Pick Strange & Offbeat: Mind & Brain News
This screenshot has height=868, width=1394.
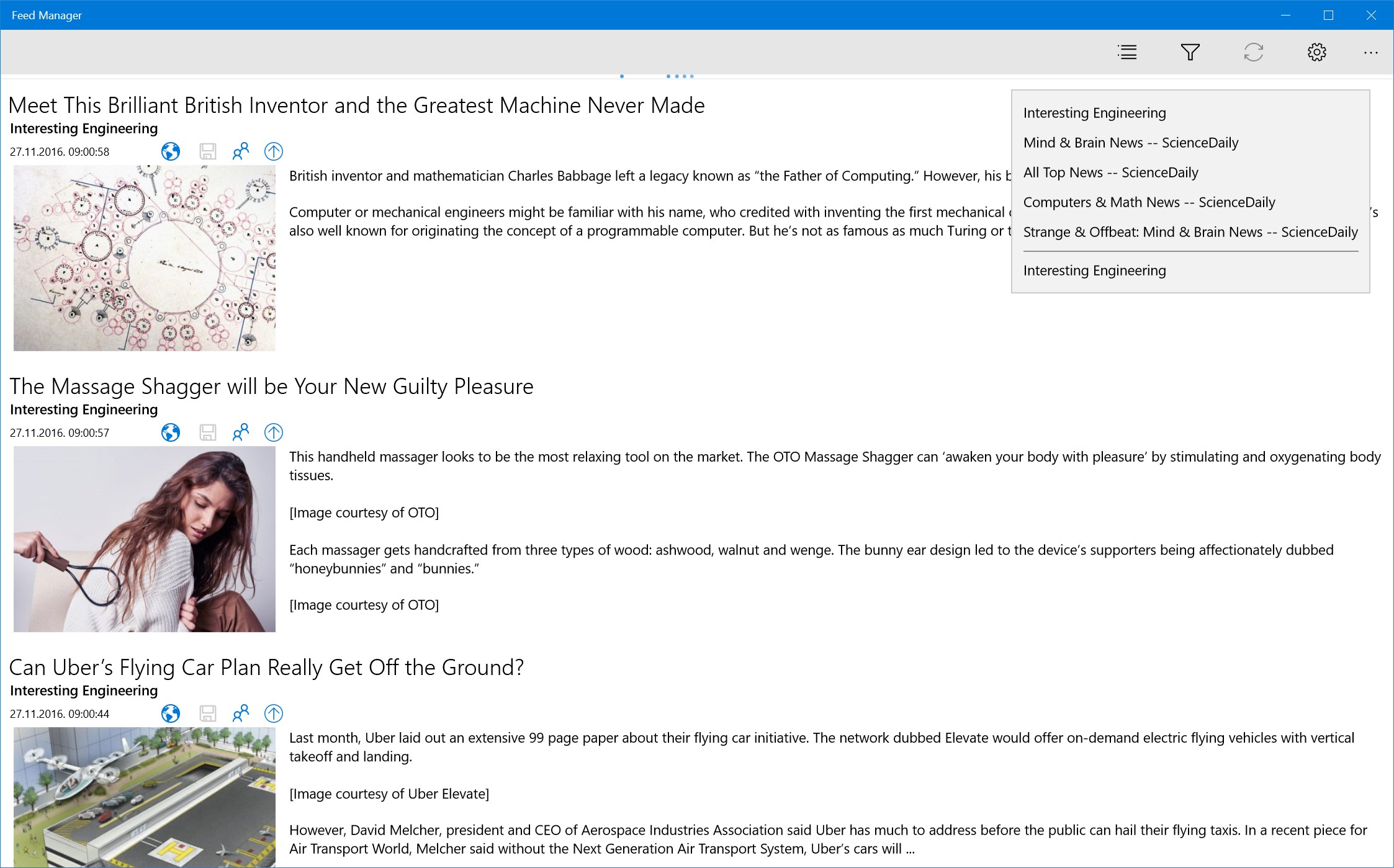1190,232
